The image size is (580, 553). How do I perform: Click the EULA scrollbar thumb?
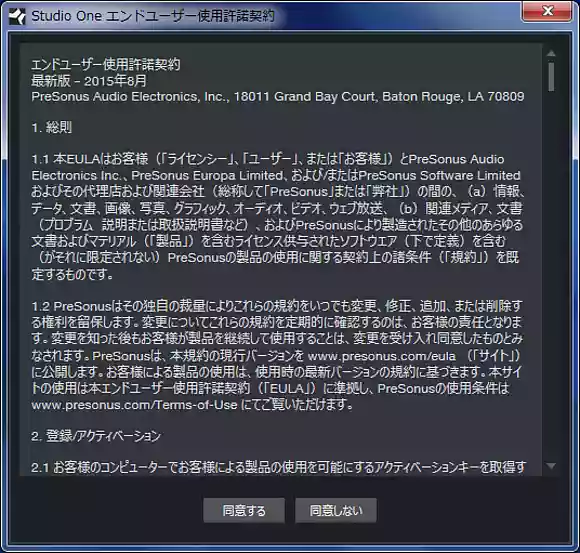pyautogui.click(x=551, y=77)
